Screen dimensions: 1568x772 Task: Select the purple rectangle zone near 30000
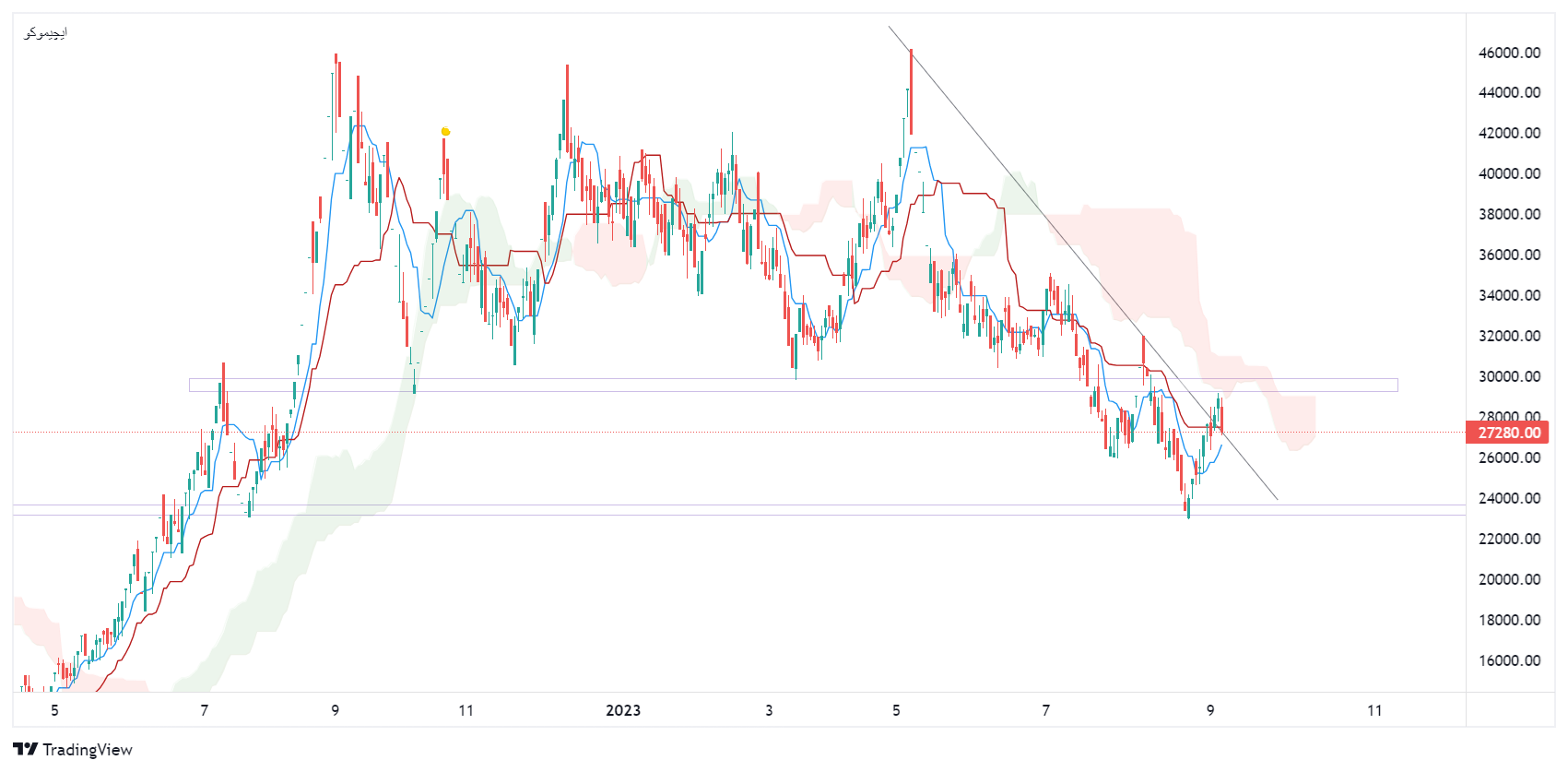(x=793, y=385)
